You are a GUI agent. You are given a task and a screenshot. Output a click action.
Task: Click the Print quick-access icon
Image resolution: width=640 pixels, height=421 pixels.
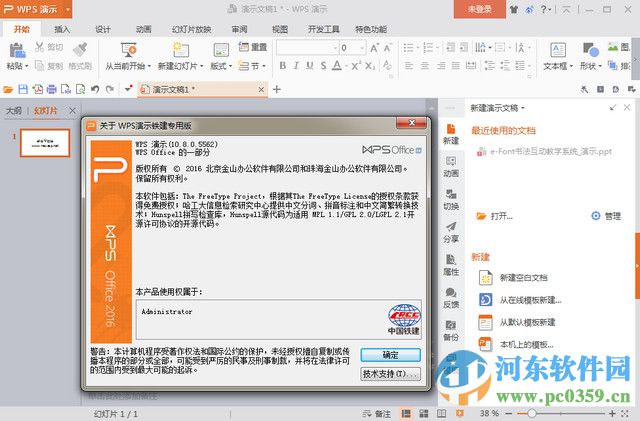[x=51, y=89]
